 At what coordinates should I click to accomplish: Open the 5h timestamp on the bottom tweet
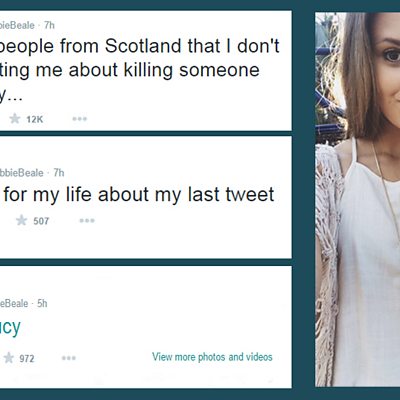(42, 303)
